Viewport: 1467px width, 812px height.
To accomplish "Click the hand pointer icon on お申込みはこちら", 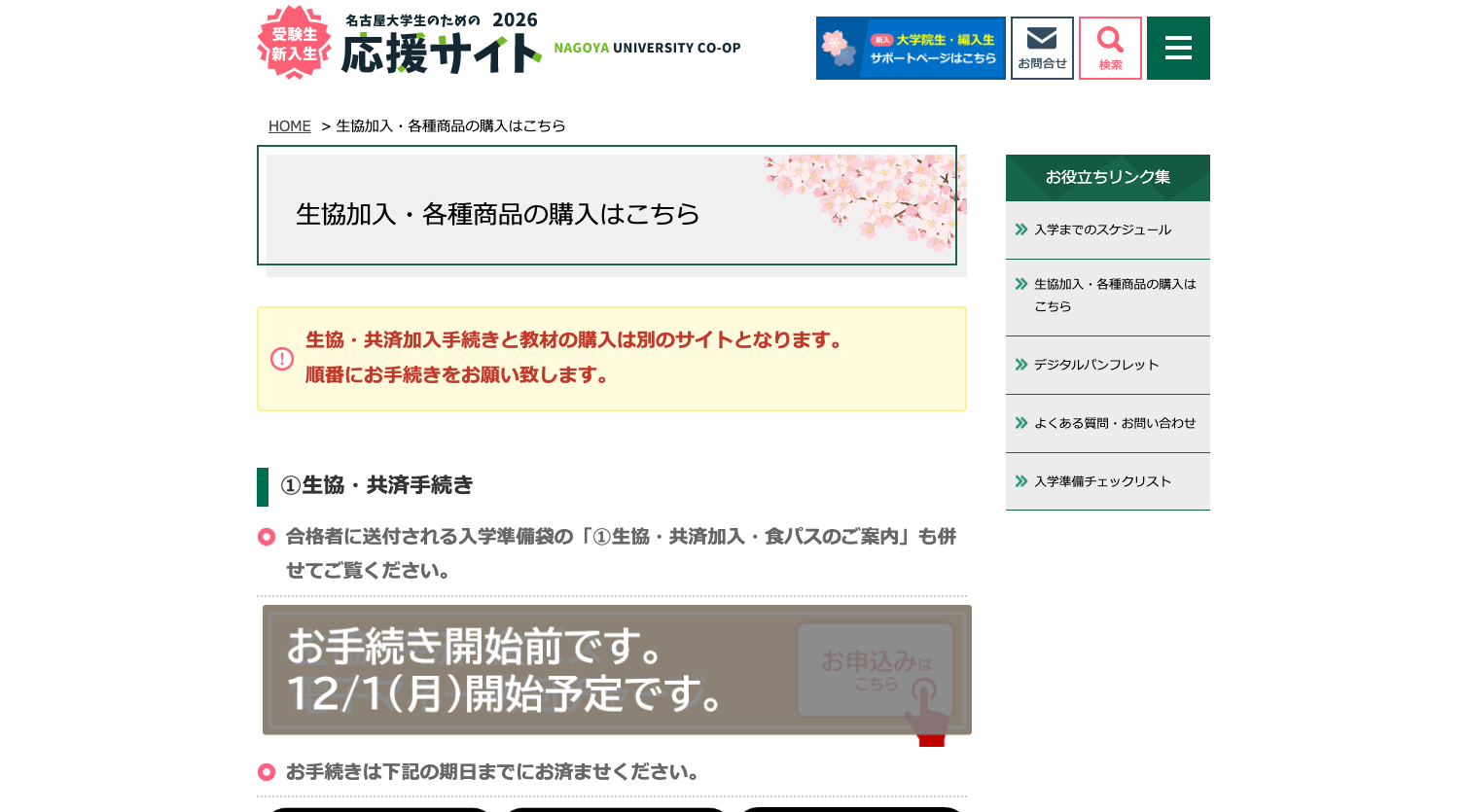I will click(x=926, y=718).
